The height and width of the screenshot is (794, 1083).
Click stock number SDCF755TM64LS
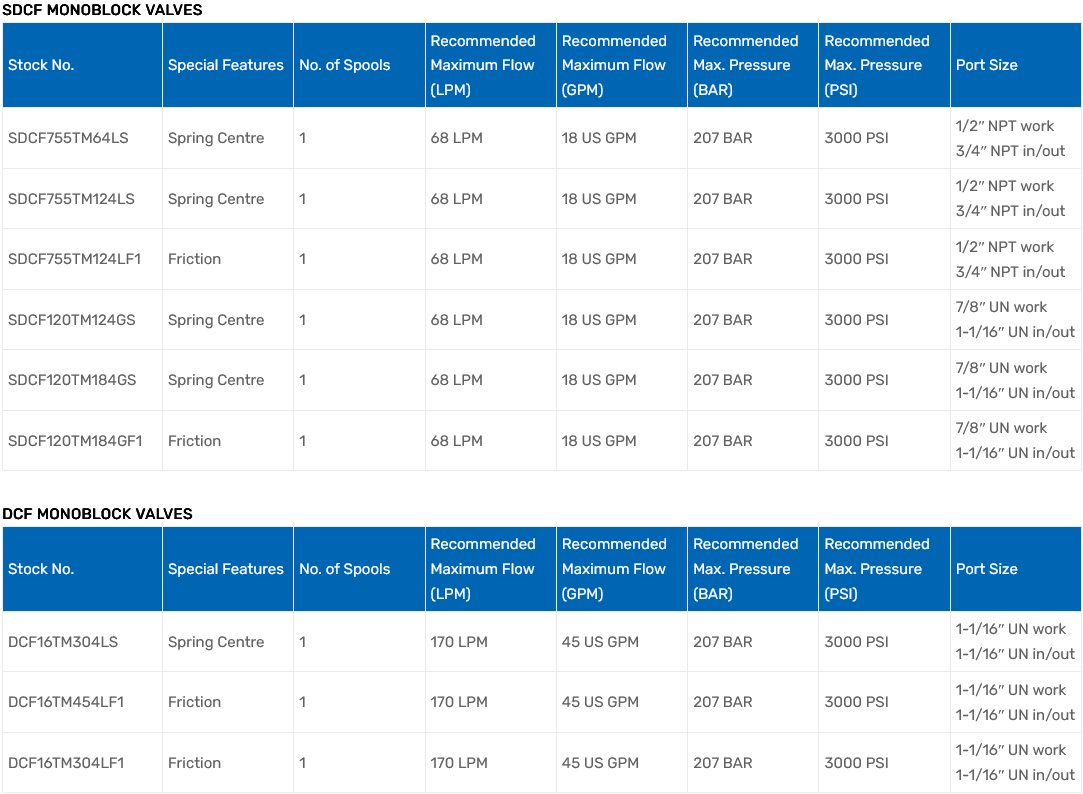[68, 138]
